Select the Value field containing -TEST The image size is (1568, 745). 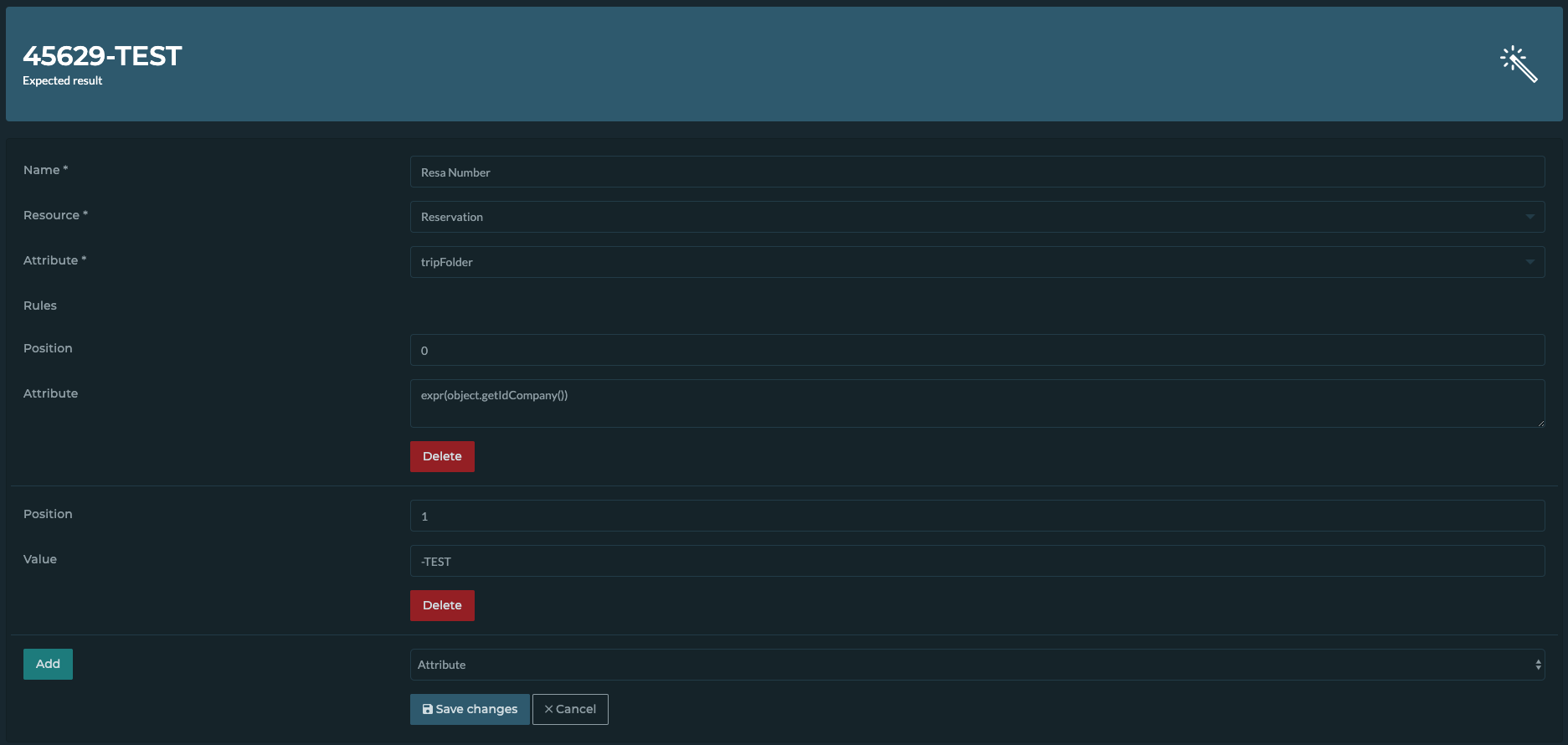[x=977, y=561]
